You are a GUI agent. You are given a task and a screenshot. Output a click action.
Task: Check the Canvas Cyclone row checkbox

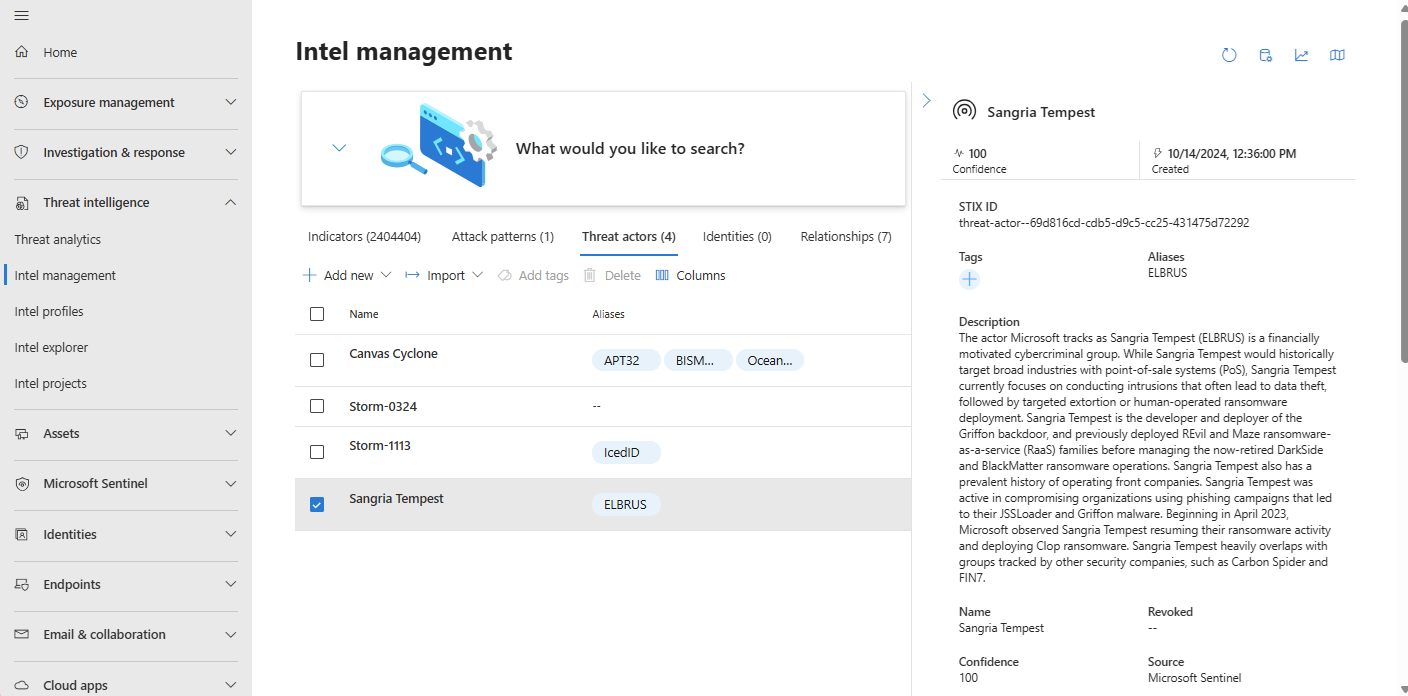[x=317, y=360]
